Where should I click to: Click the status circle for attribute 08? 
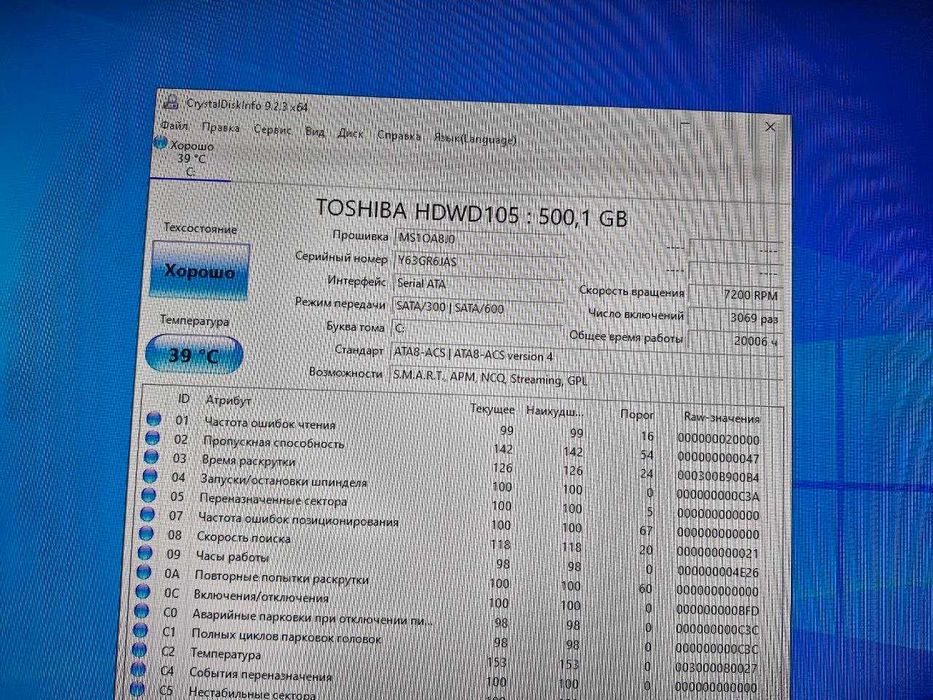tap(146, 533)
